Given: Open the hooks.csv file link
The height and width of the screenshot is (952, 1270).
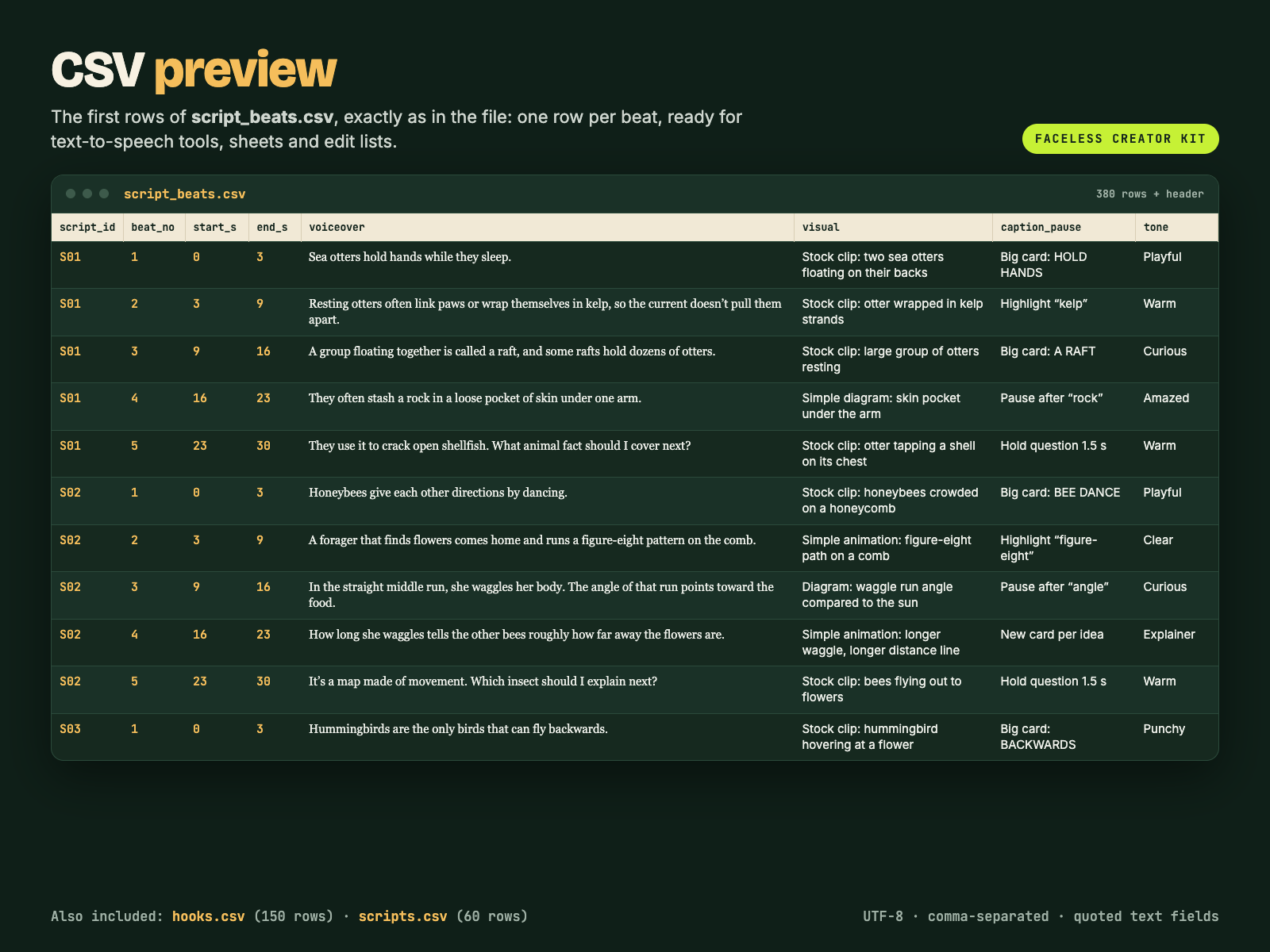Looking at the screenshot, I should coord(208,916).
